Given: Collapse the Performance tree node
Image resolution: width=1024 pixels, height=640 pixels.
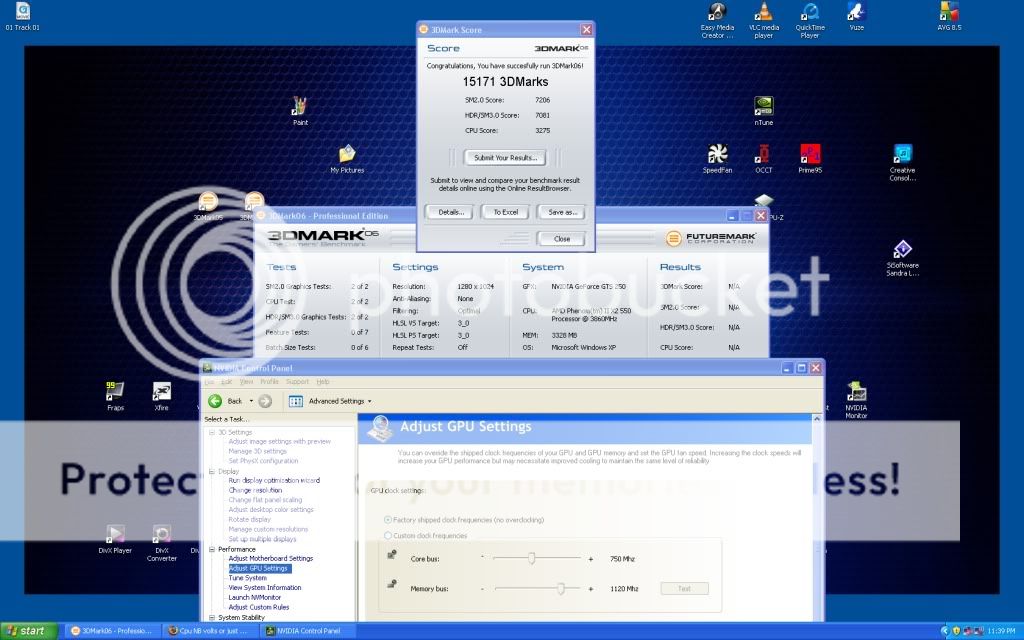Looking at the screenshot, I should 212,549.
